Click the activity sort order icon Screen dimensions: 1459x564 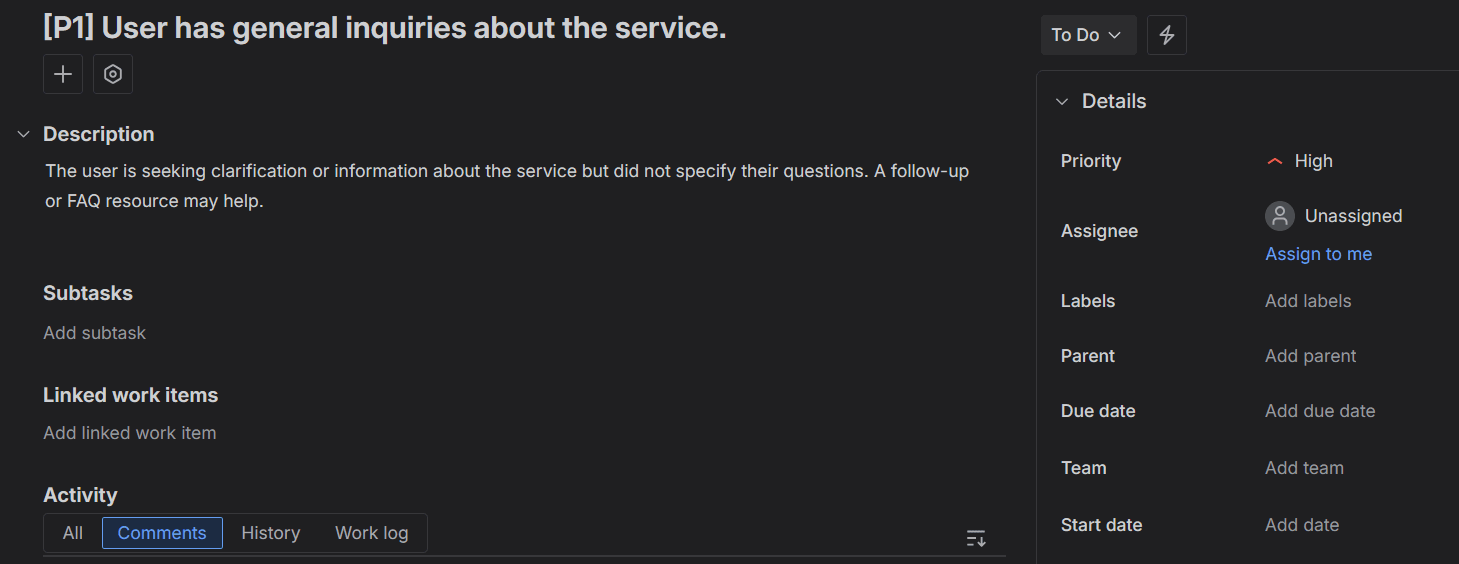976,539
